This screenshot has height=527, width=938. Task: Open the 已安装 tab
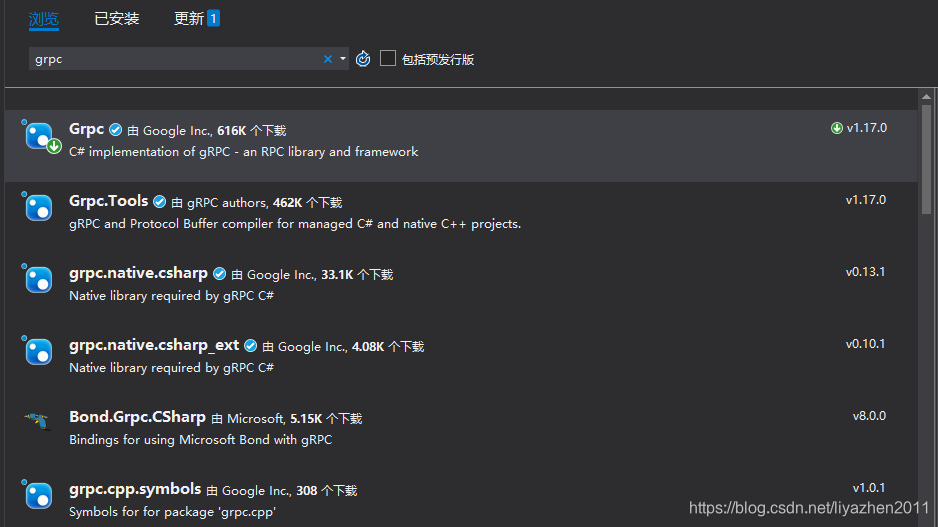pos(117,19)
